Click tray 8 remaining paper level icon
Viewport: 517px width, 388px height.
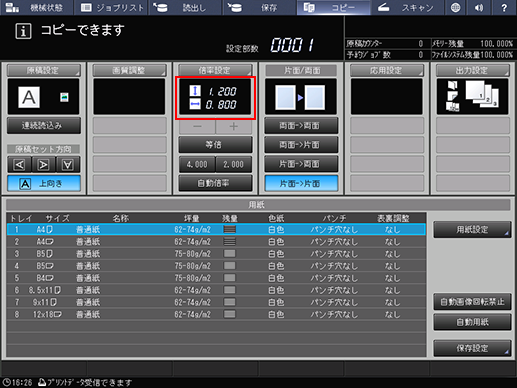click(230, 314)
